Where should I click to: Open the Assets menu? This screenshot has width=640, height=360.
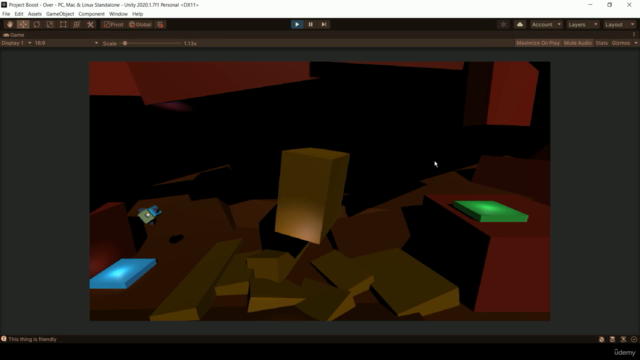click(35, 14)
